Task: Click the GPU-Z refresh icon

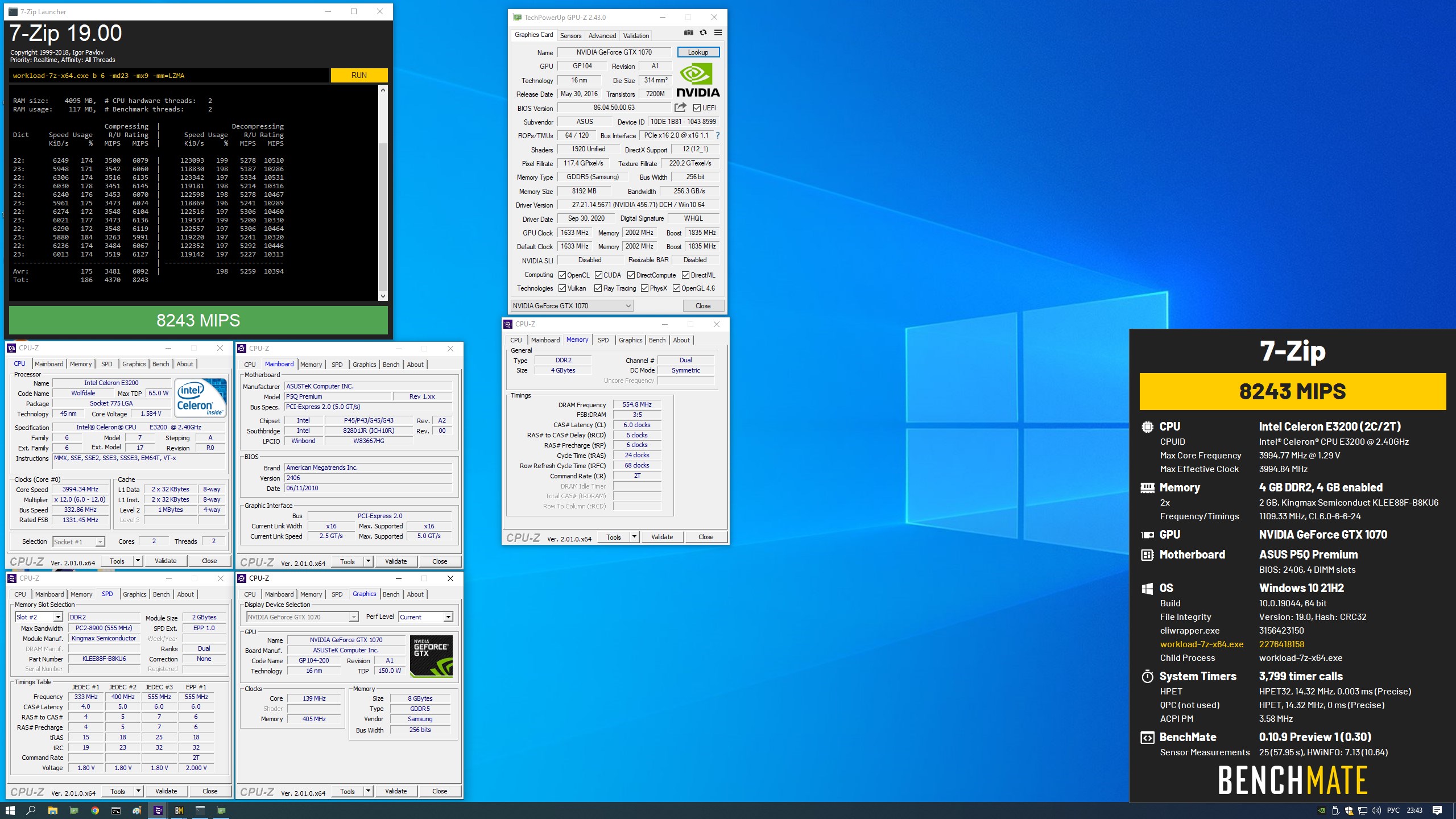Action: pyautogui.click(x=704, y=33)
